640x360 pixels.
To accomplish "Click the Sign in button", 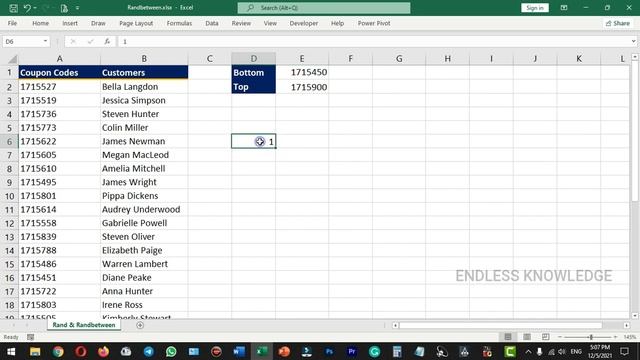I will (x=535, y=8).
